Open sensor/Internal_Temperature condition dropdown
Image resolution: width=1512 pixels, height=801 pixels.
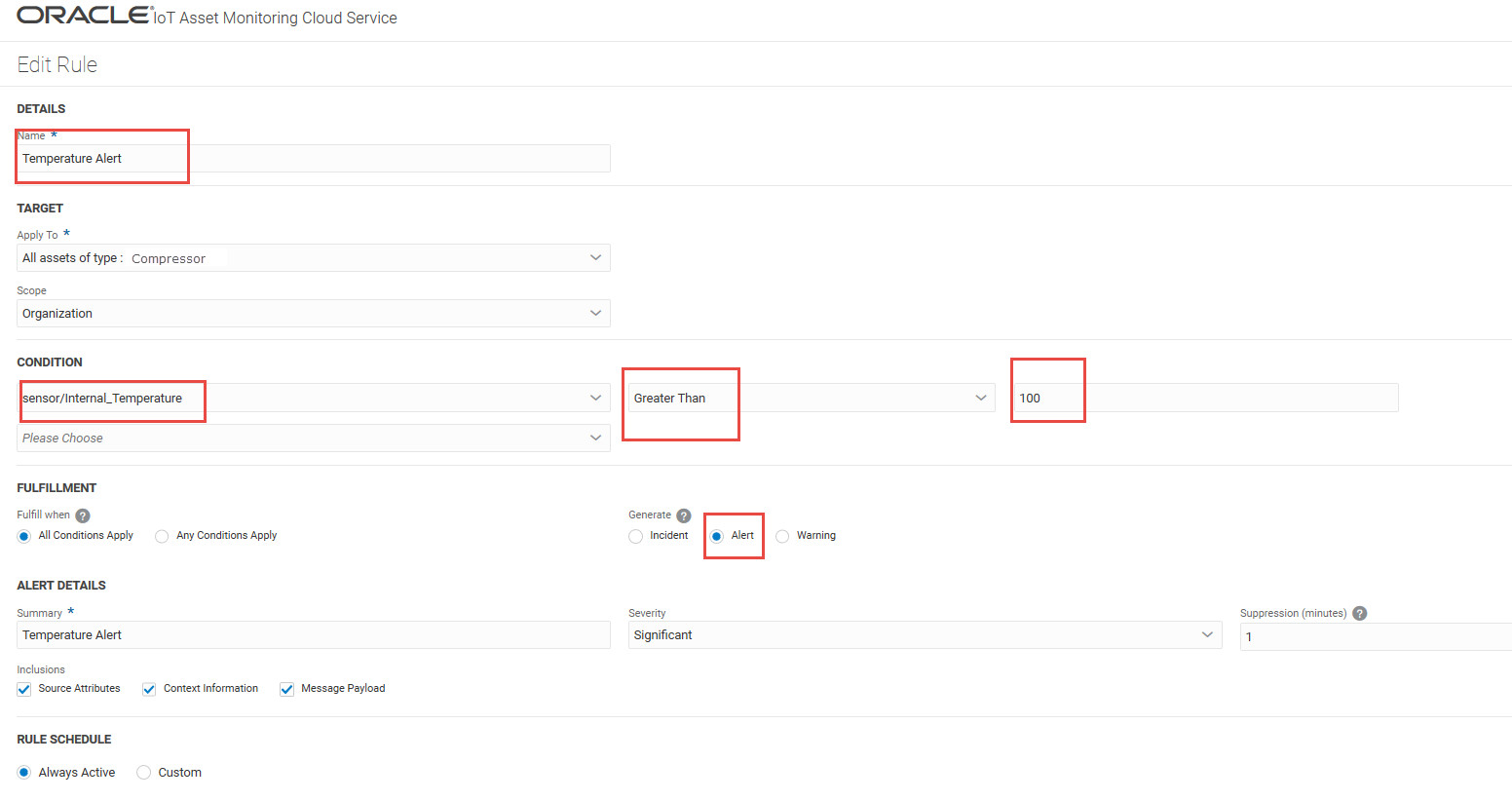coord(314,398)
